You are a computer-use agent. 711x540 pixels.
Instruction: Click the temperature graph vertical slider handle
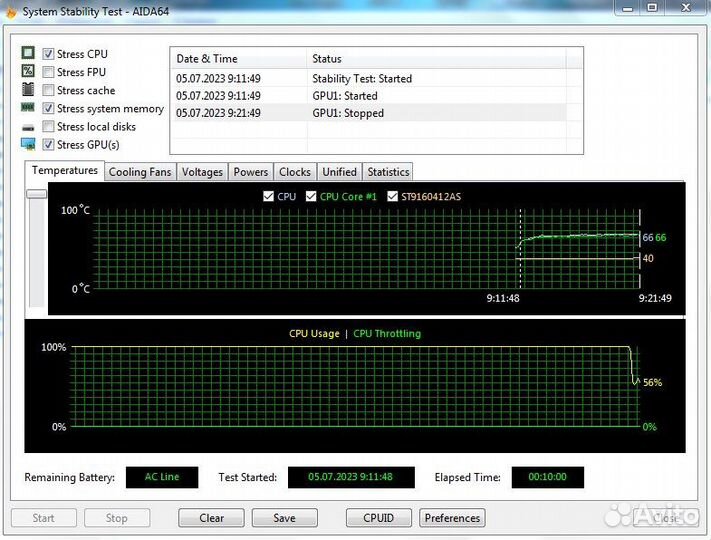point(36,193)
